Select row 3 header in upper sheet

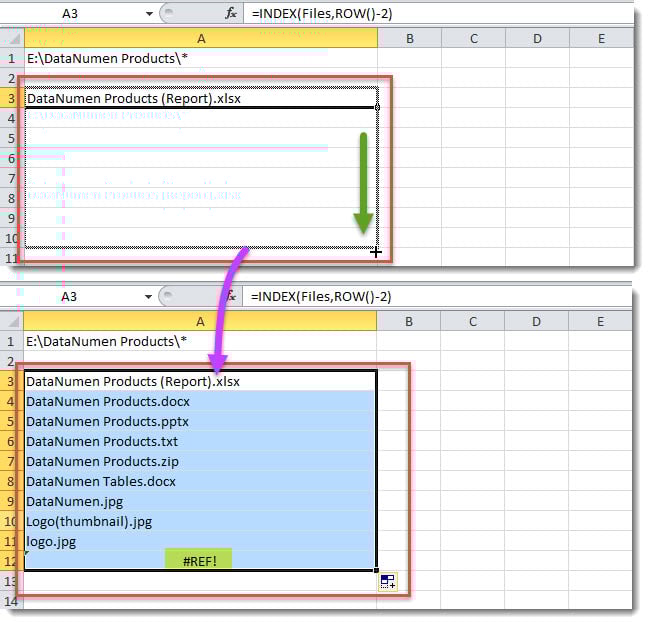coord(12,98)
